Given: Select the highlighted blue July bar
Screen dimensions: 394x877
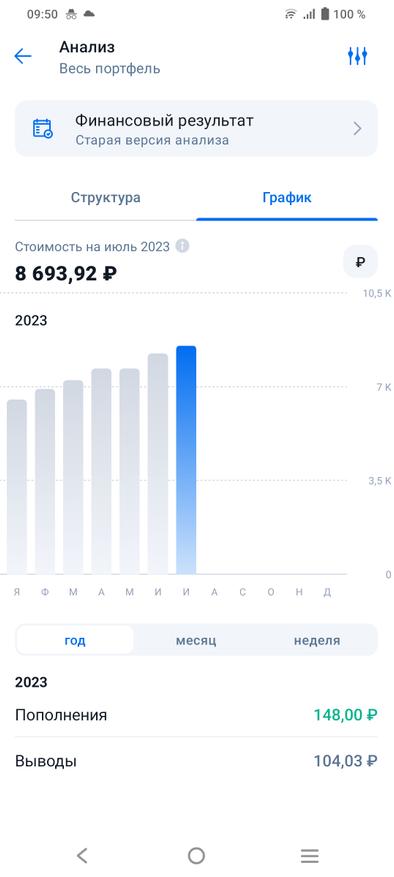Looking at the screenshot, I should (x=186, y=460).
